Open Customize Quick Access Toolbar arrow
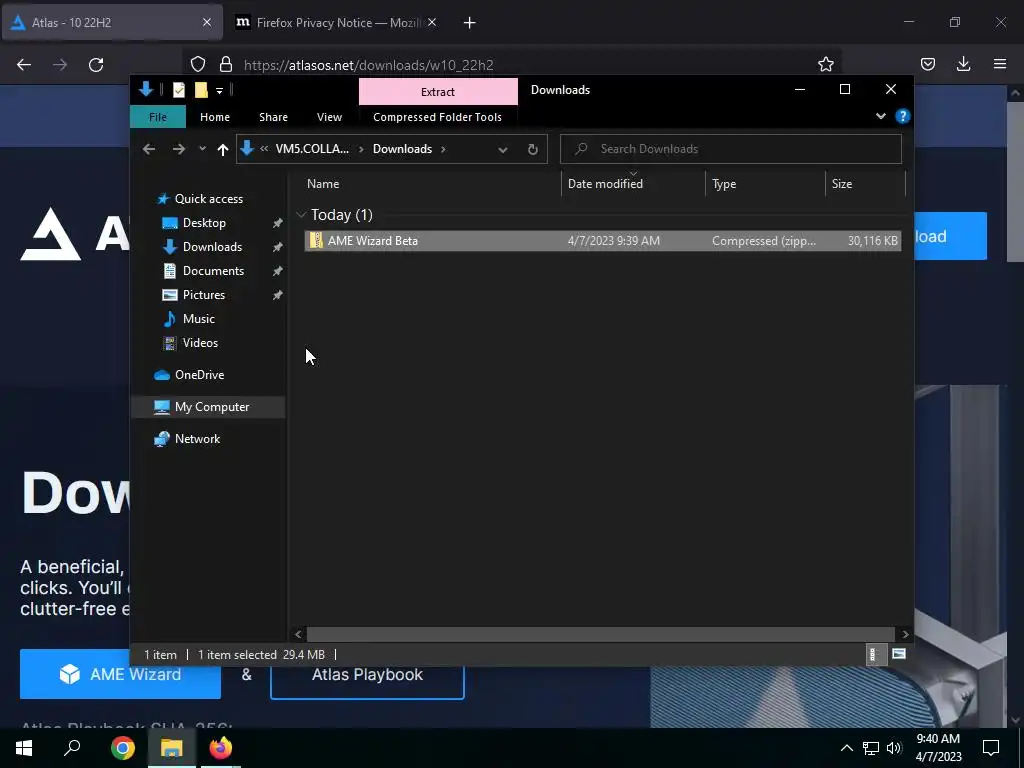 (x=219, y=91)
